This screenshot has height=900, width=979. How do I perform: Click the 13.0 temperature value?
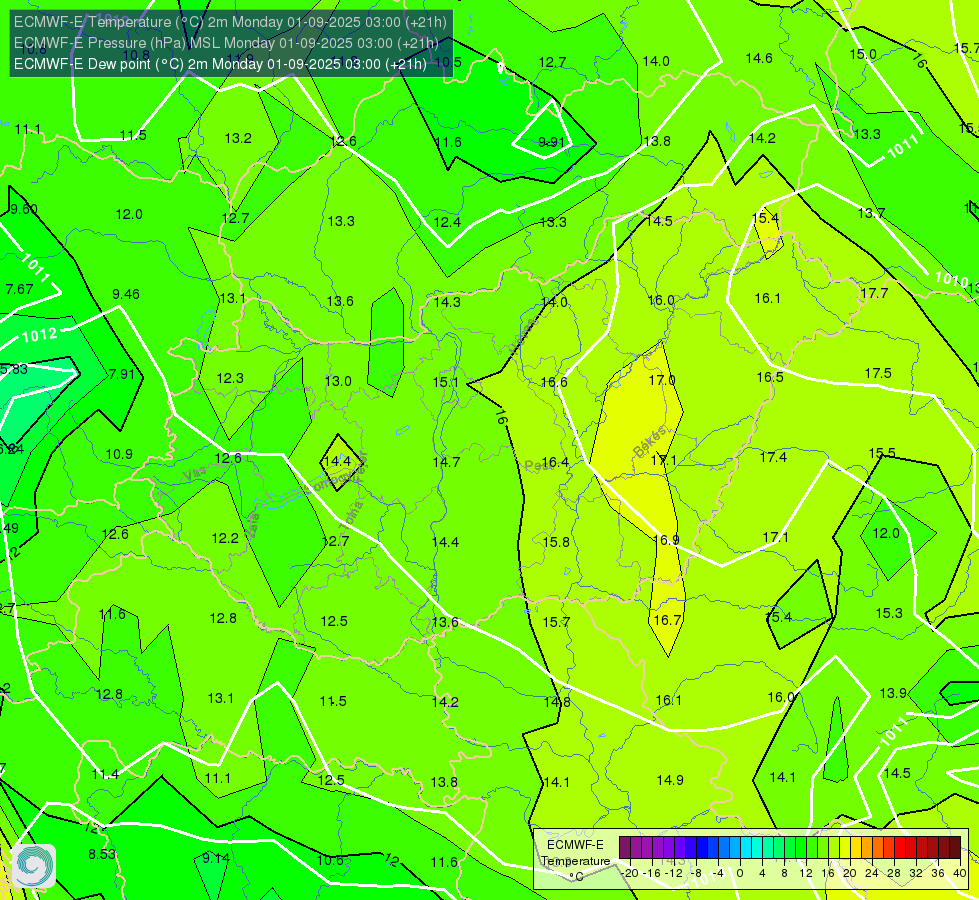tap(338, 381)
